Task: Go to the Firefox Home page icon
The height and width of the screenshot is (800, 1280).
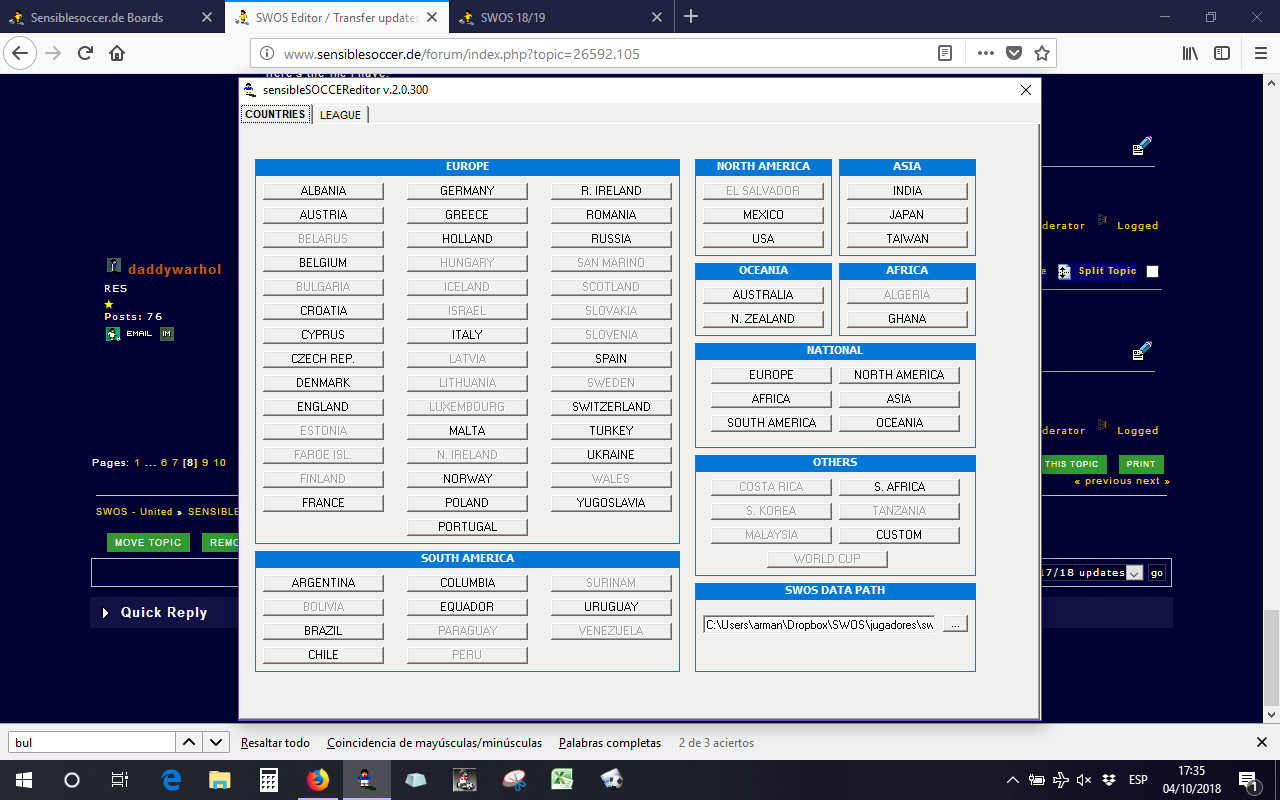Action: [x=117, y=53]
